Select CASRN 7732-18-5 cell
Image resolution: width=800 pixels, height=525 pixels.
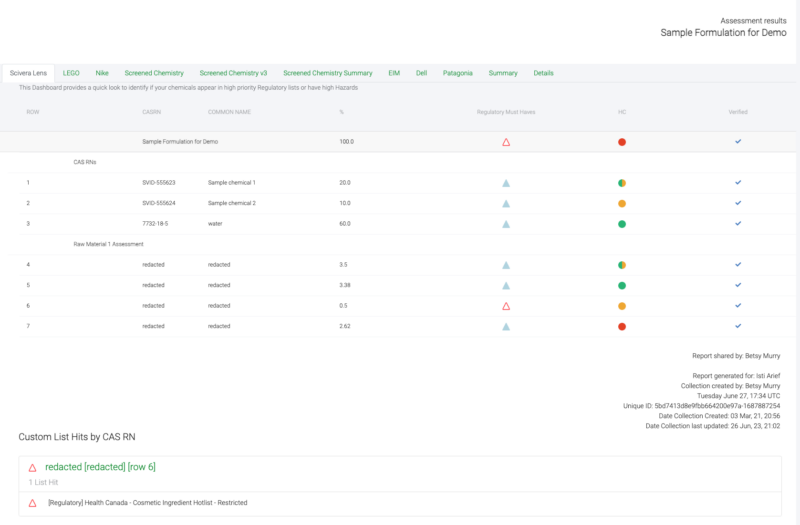(x=155, y=223)
